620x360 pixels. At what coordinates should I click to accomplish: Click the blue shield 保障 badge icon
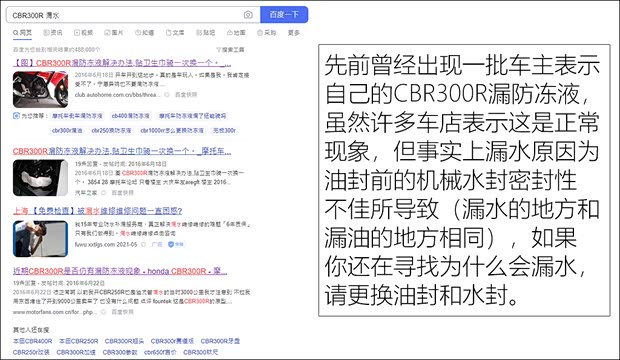(x=171, y=244)
